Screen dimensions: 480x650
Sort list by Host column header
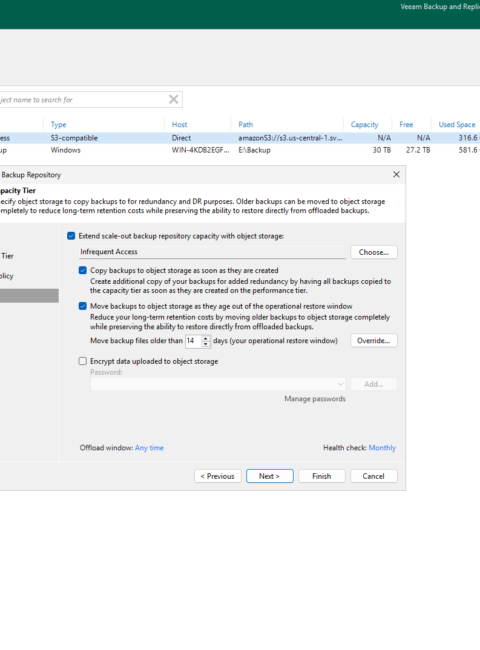tap(179, 124)
